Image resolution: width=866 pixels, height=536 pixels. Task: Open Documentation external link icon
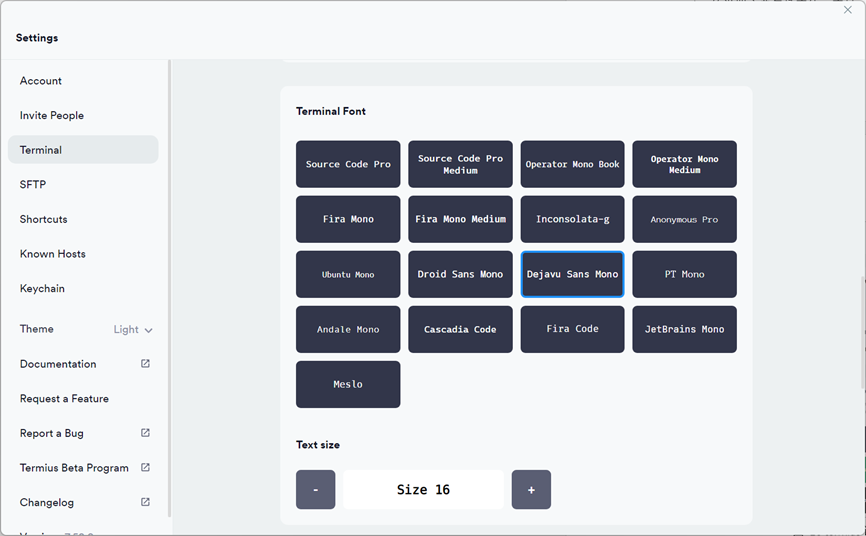[145, 364]
